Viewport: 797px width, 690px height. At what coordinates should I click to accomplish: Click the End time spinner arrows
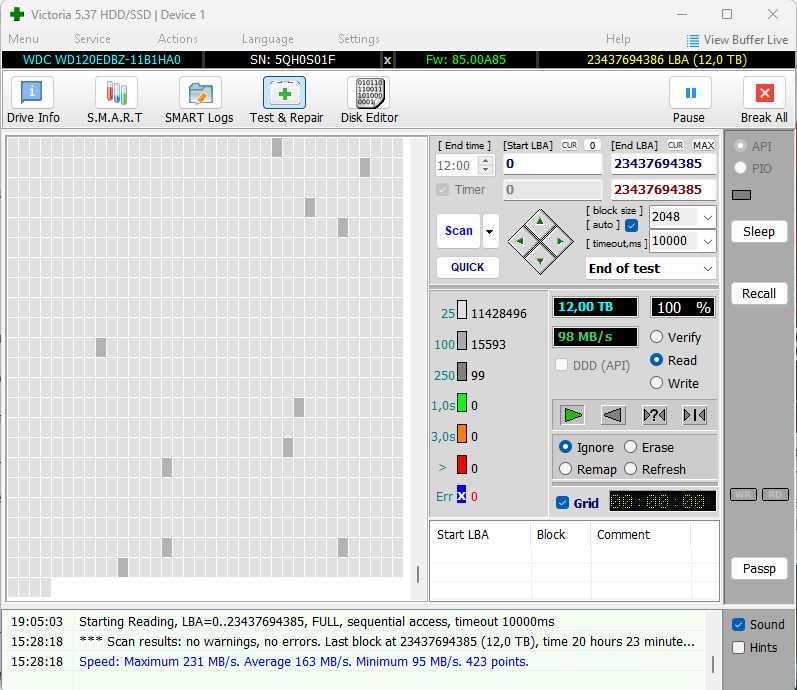pyautogui.click(x=486, y=165)
